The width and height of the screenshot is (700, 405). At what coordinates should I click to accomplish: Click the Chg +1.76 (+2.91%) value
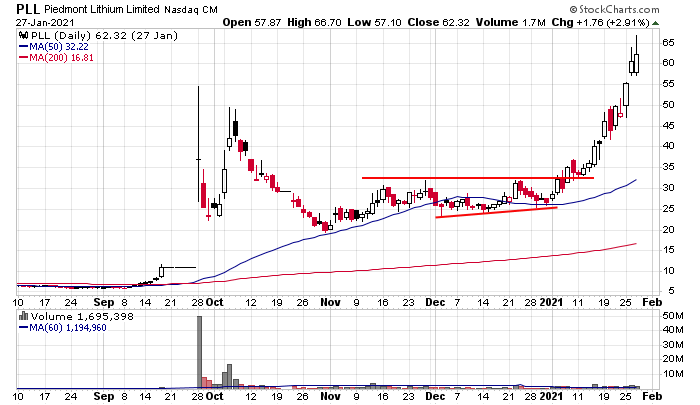600,22
